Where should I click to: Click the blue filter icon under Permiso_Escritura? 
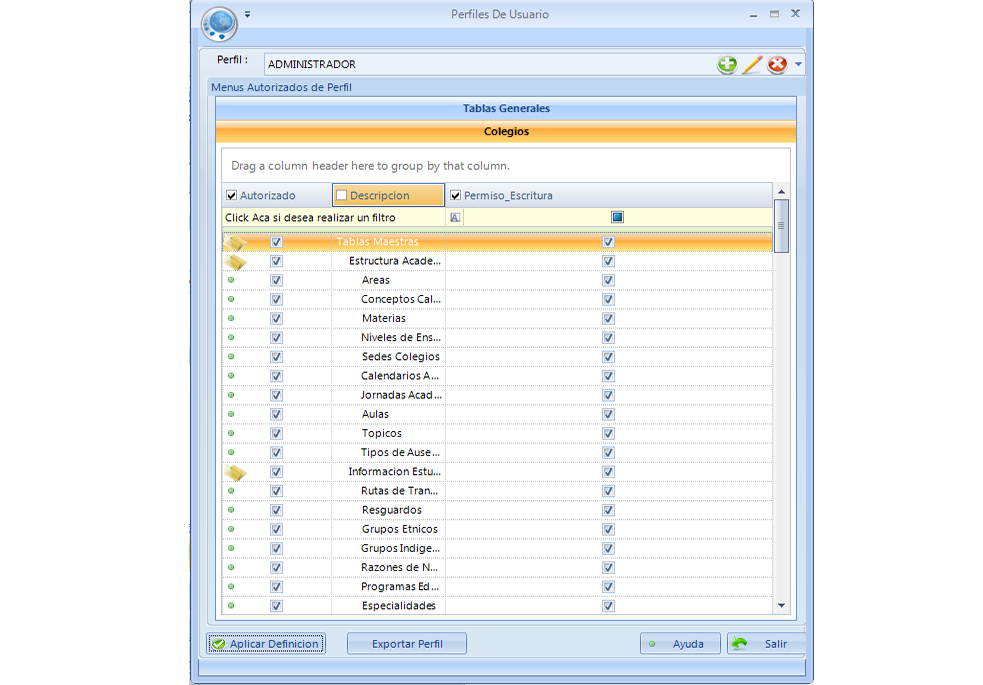pyautogui.click(x=617, y=217)
